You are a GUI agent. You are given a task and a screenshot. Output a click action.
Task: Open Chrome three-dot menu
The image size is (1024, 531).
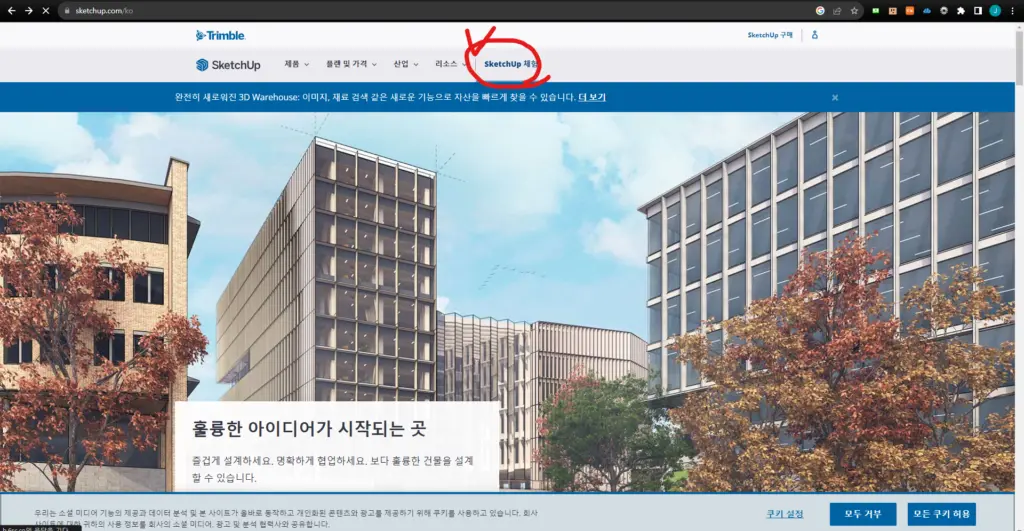[1012, 10]
